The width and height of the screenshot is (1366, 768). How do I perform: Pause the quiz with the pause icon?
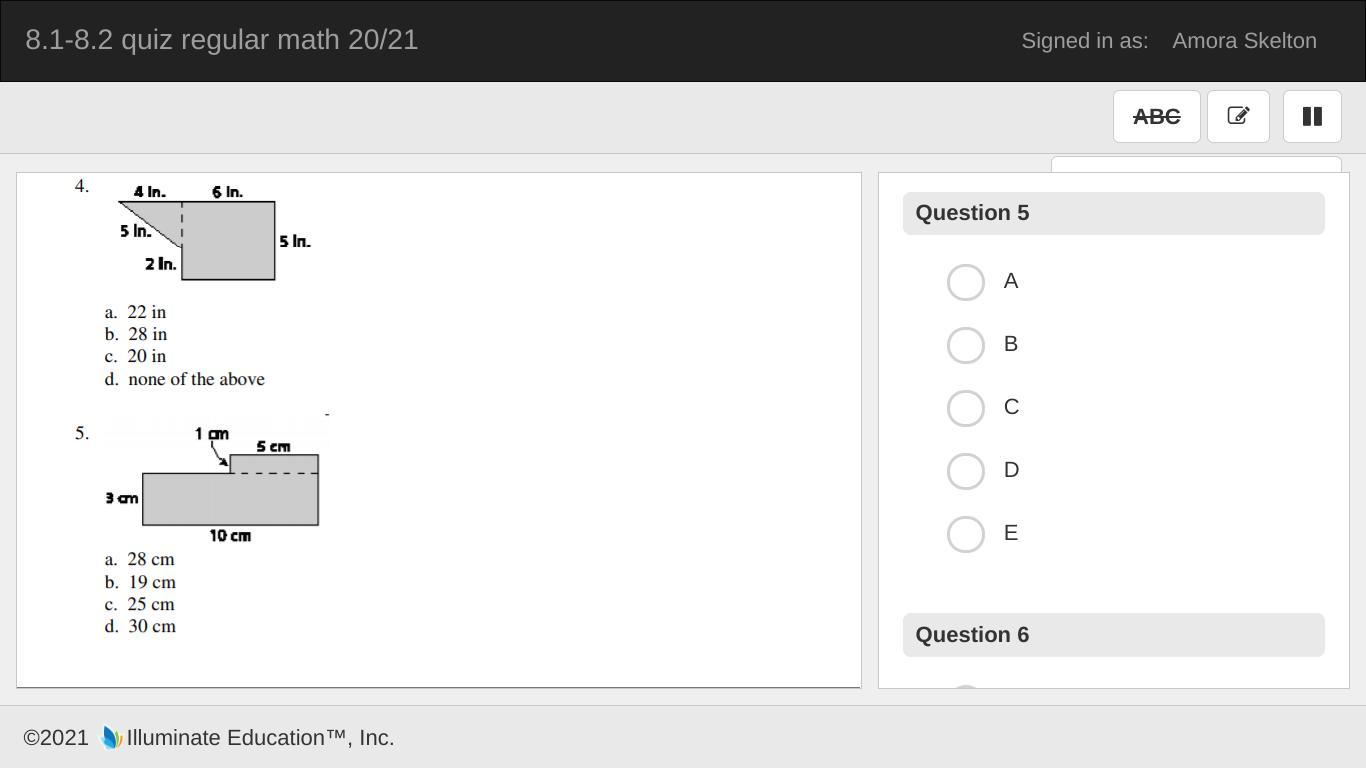point(1312,117)
